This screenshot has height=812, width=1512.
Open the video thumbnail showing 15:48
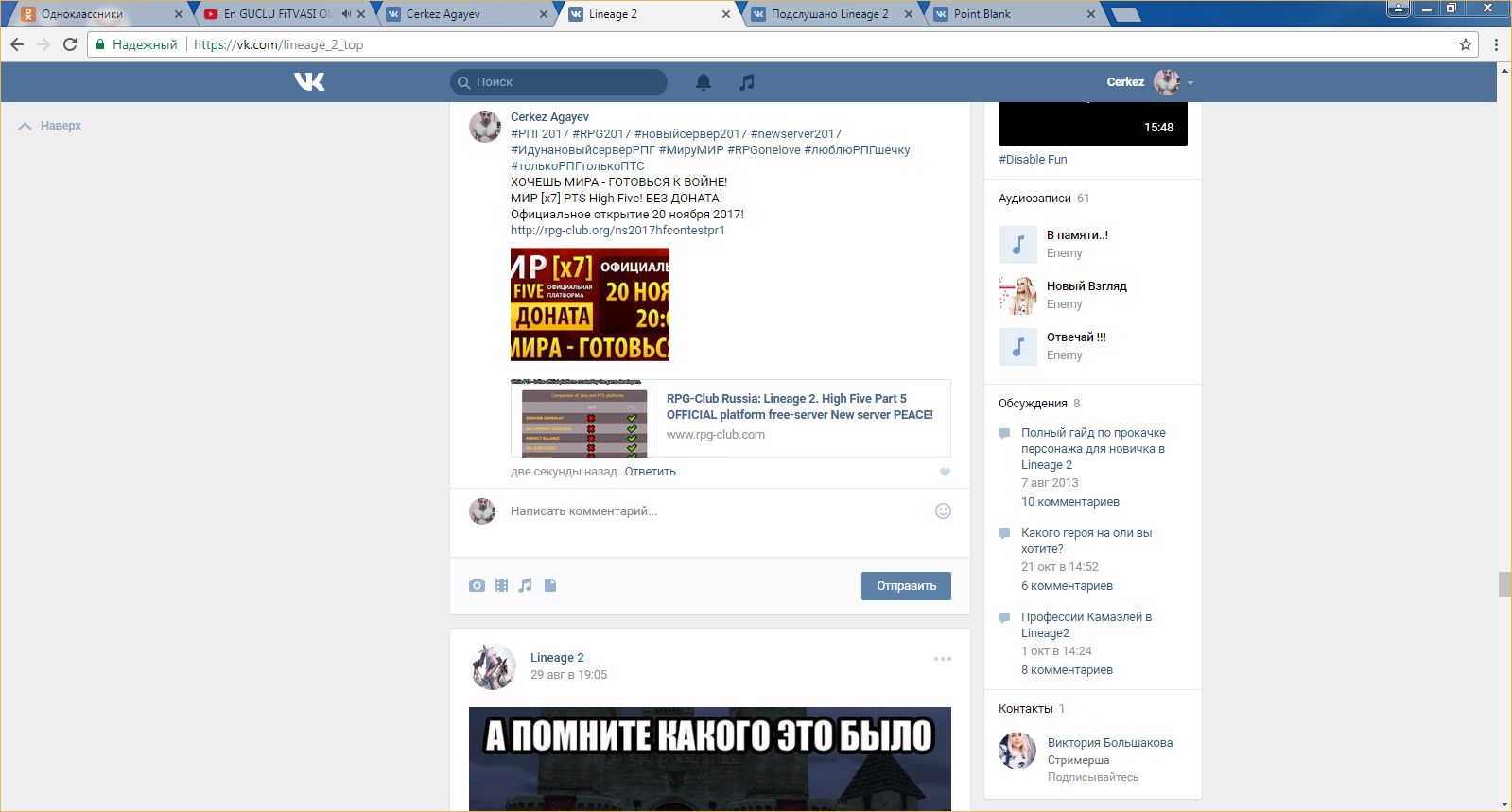tap(1093, 123)
